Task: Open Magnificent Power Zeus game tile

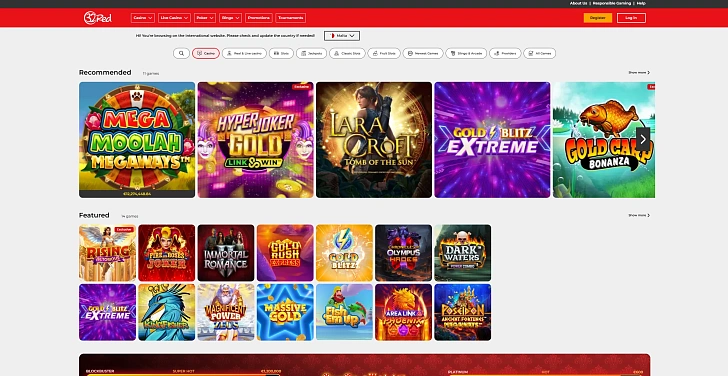Action: click(x=226, y=312)
